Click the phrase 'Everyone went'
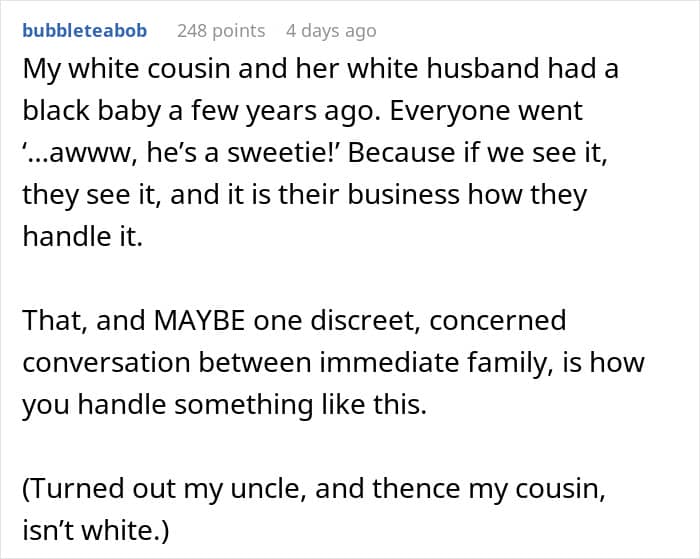This screenshot has height=559, width=700. (x=487, y=112)
